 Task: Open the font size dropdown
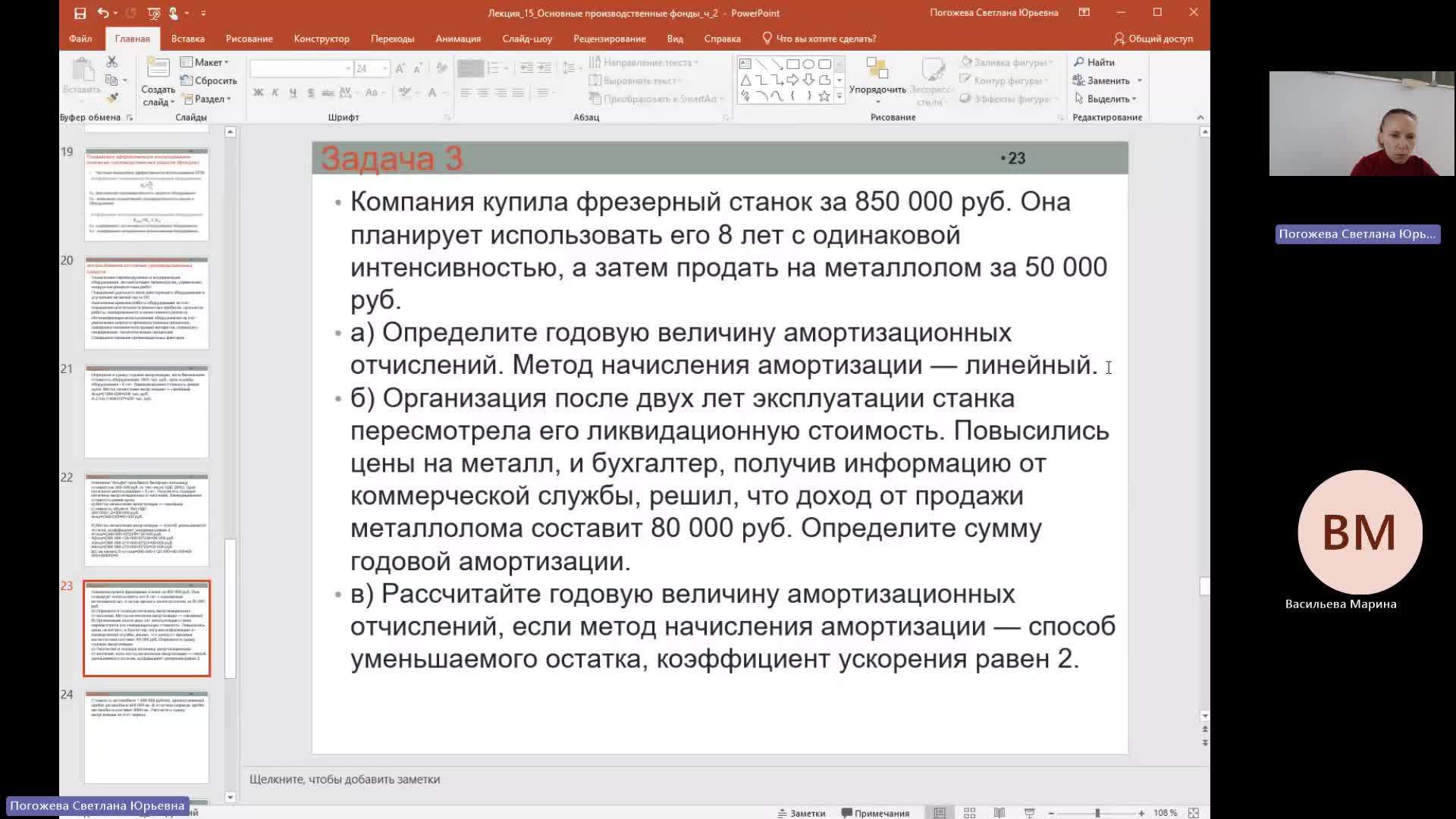tap(385, 68)
